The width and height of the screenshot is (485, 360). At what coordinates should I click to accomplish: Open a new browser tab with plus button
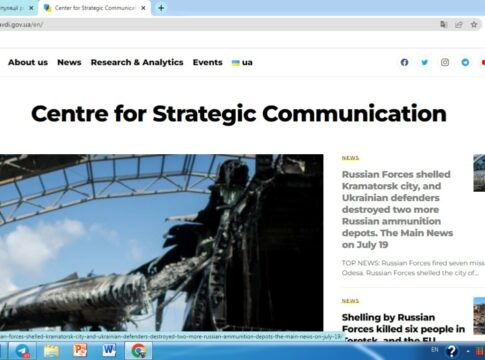tap(161, 8)
